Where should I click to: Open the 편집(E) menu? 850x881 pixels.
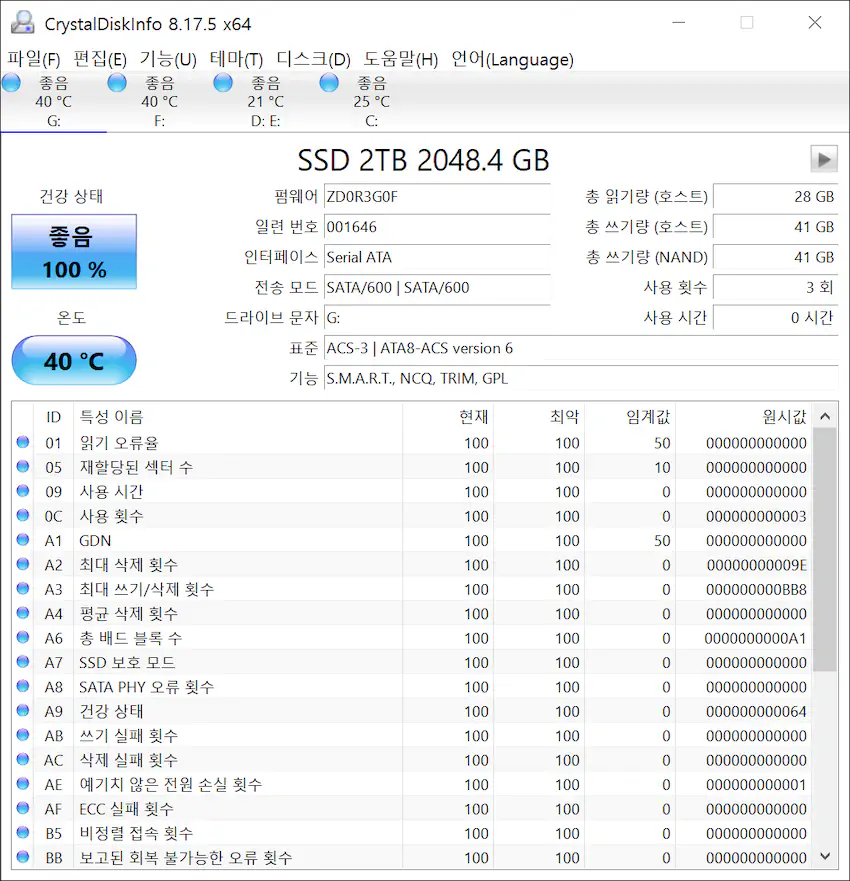point(100,59)
